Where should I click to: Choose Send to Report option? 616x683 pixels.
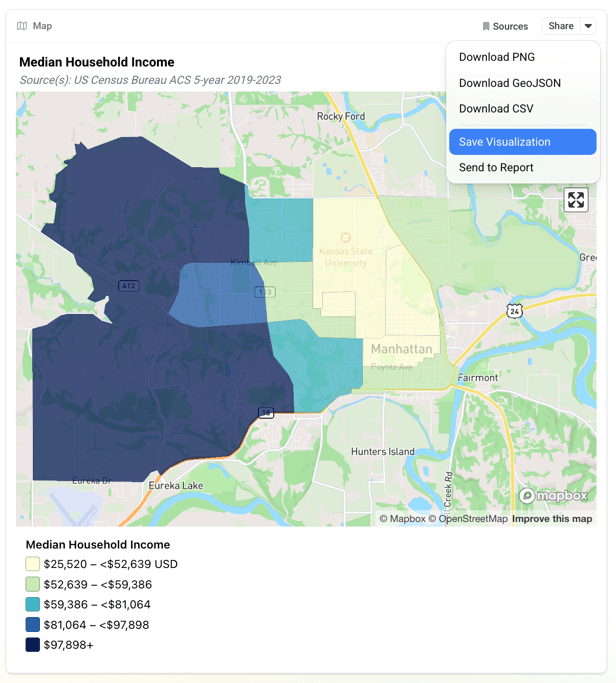pos(496,168)
